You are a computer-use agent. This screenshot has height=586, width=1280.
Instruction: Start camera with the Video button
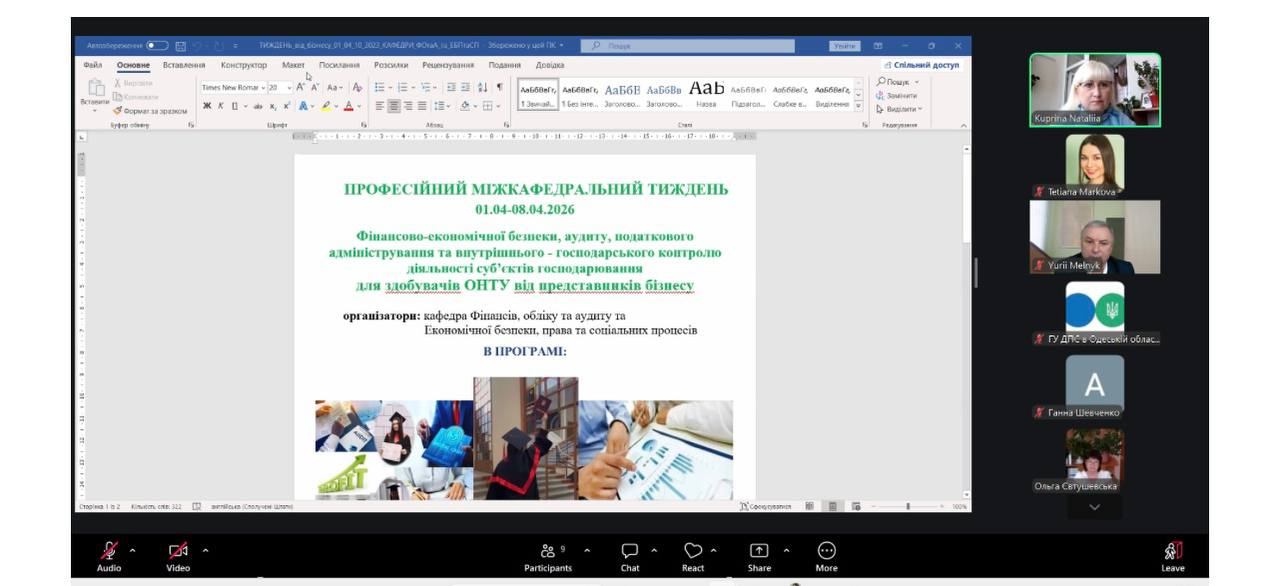[178, 551]
